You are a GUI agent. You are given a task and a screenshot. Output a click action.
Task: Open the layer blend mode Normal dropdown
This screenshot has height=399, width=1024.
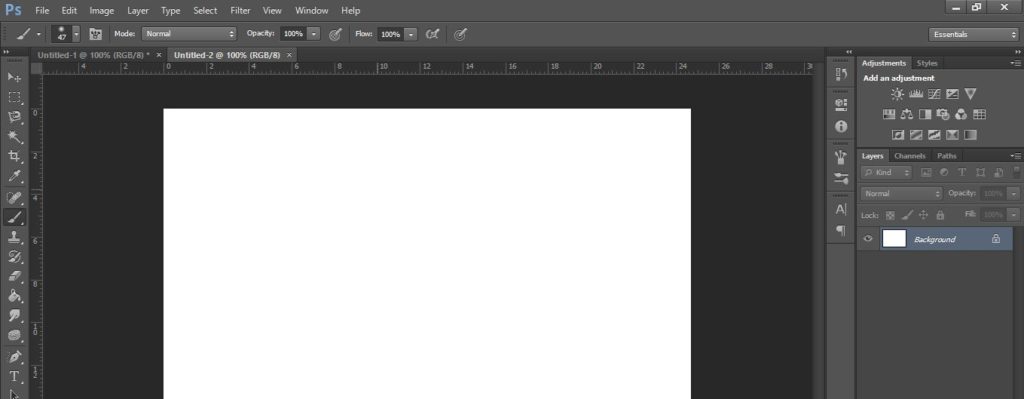(901, 194)
